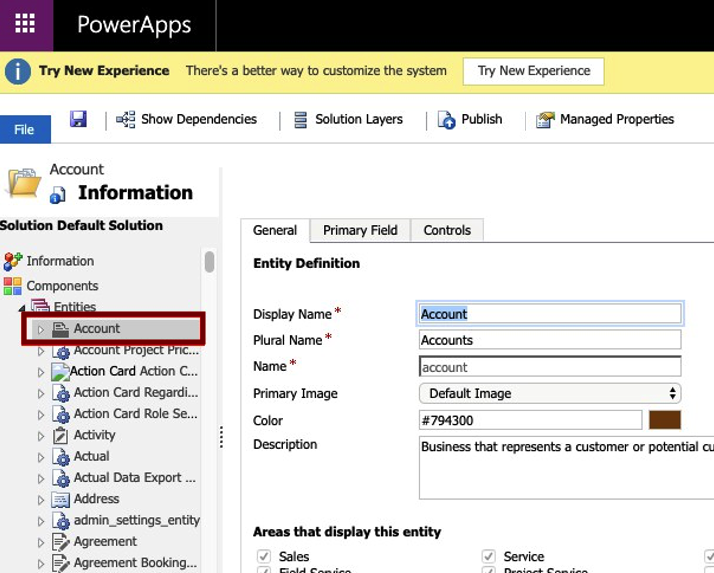Click Show Dependencies label
Image resolution: width=714 pixels, height=573 pixels.
pos(199,119)
